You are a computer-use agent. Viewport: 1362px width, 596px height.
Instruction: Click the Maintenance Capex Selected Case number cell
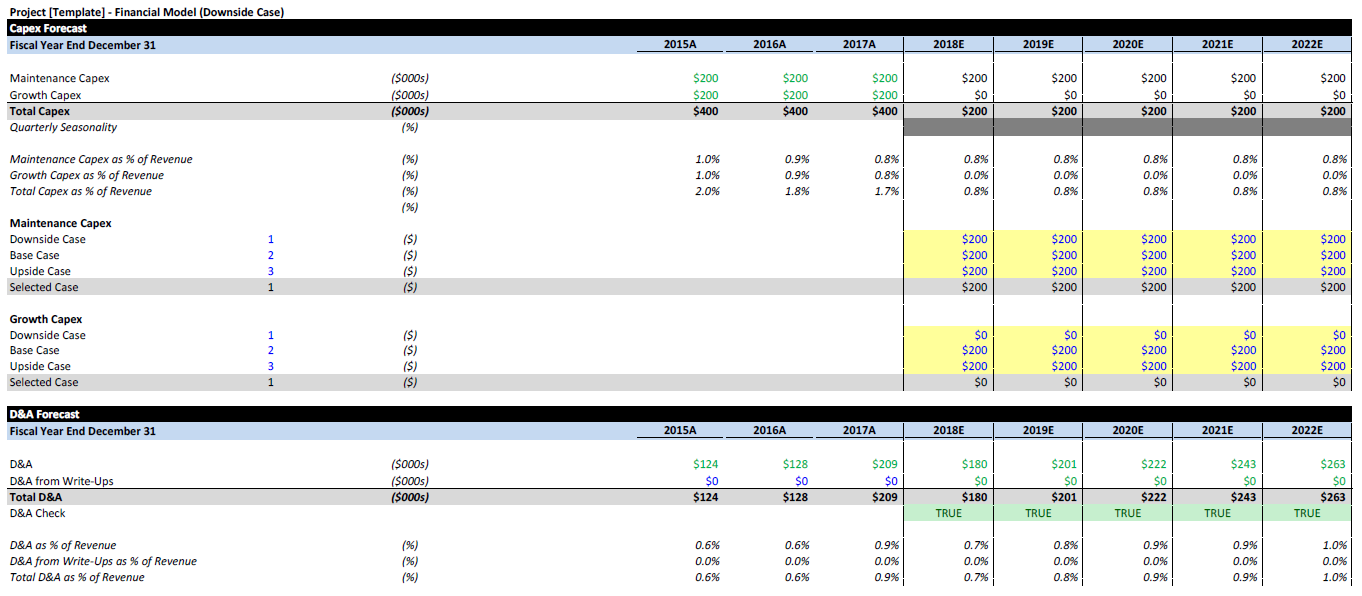point(270,287)
